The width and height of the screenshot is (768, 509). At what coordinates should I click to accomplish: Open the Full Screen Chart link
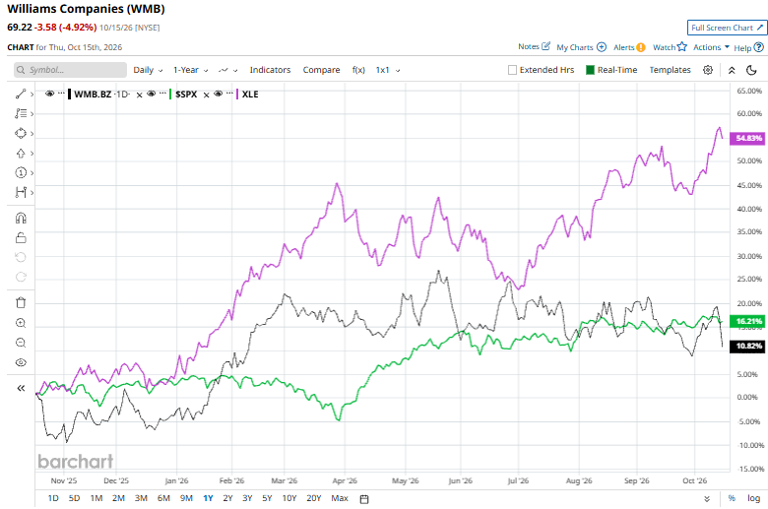coord(727,28)
